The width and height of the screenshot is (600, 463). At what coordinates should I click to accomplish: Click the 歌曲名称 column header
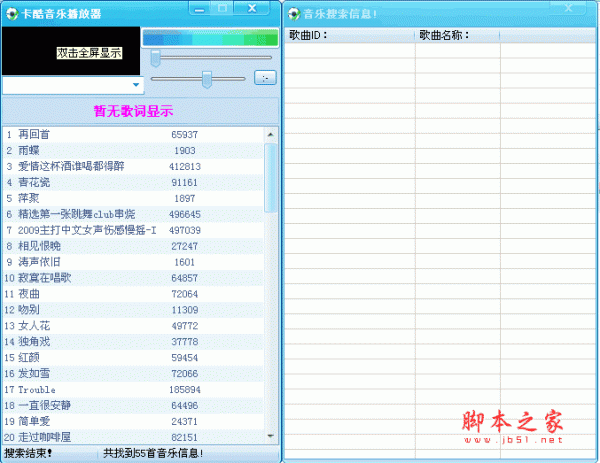(457, 35)
